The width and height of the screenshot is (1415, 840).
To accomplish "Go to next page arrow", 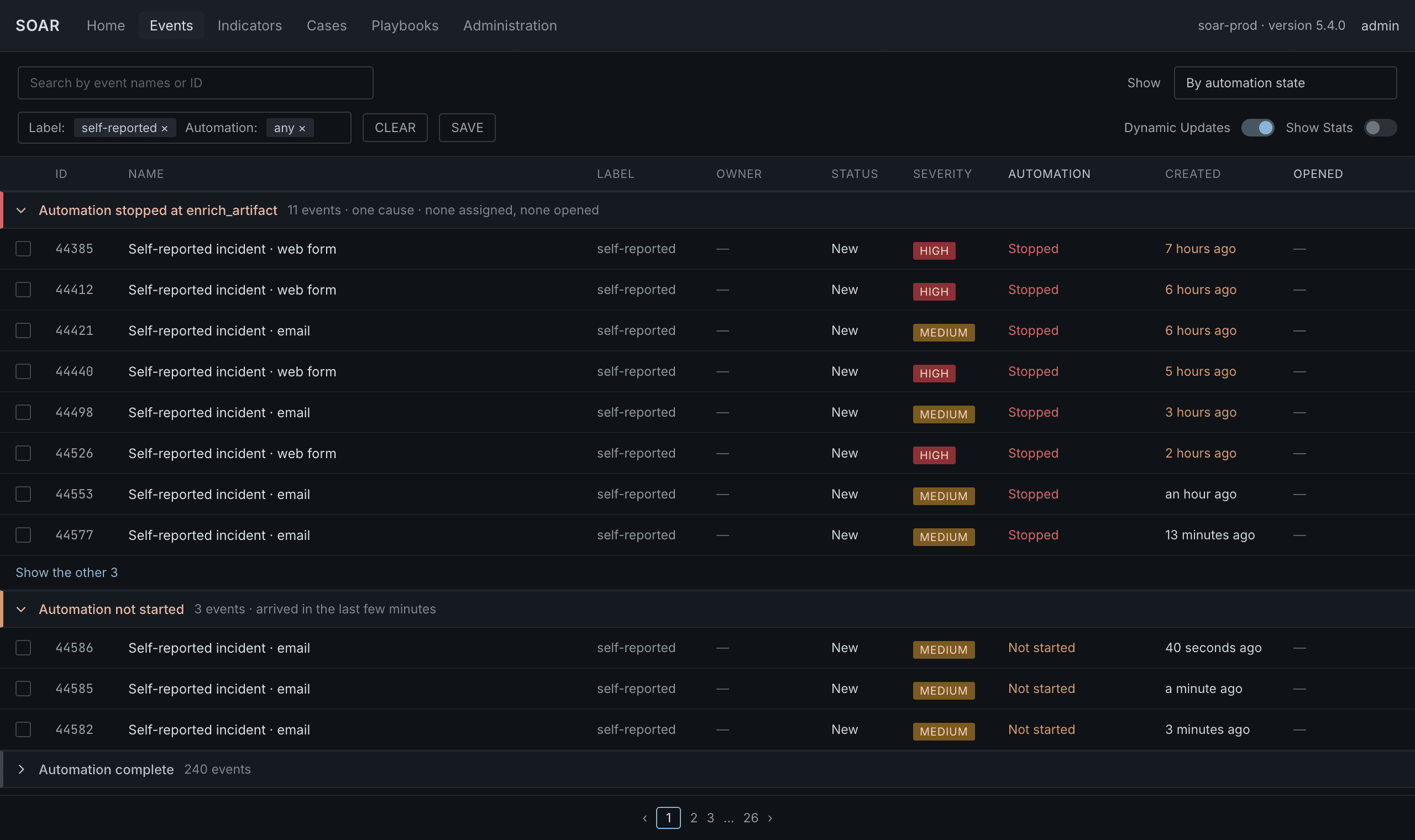I will (770, 818).
